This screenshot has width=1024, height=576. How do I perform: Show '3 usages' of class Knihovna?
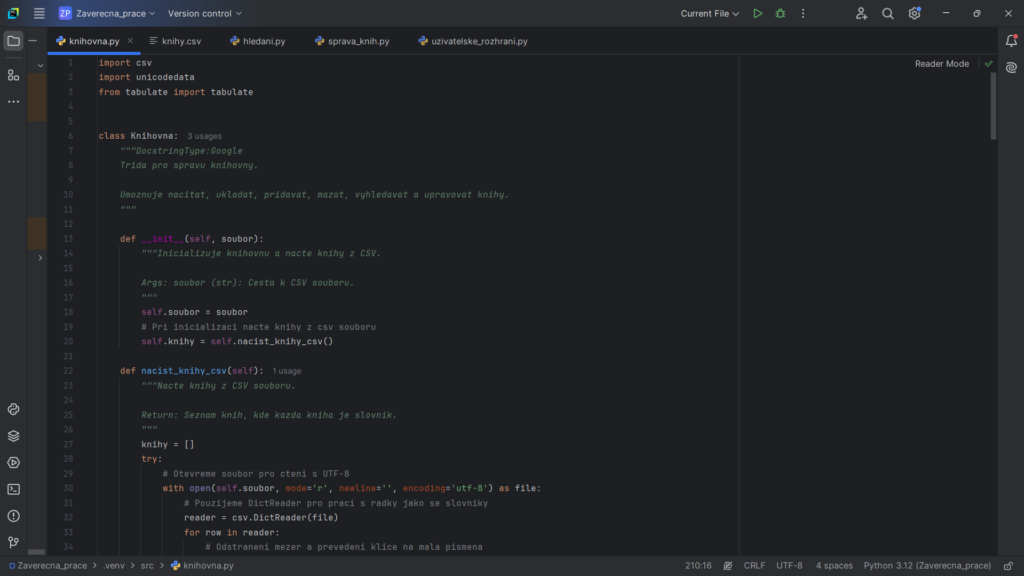(x=204, y=136)
